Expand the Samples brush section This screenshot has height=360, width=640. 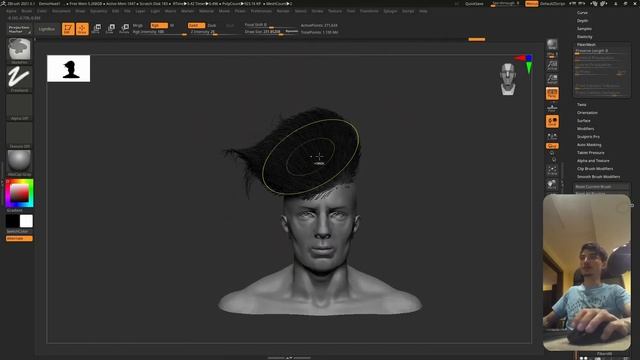pos(584,29)
